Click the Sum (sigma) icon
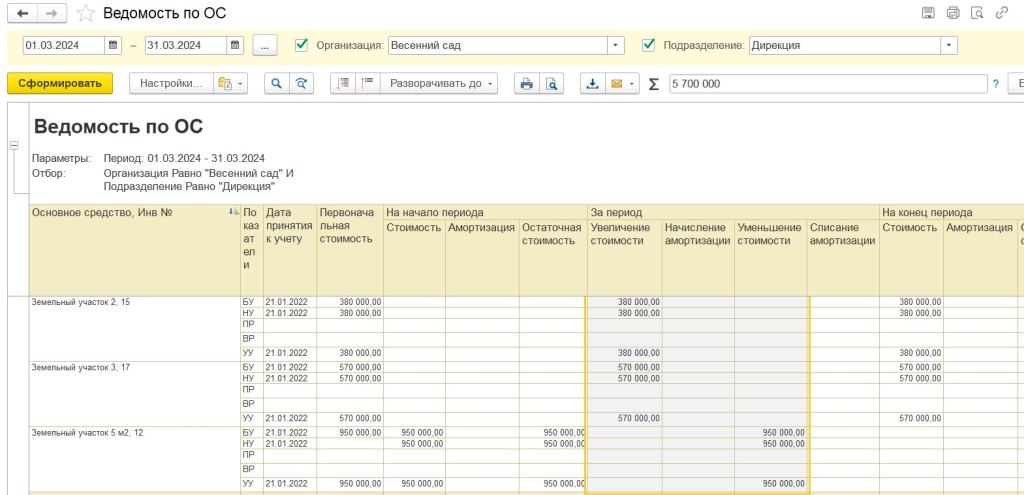Viewport: 1024px width, 495px height. (x=654, y=84)
